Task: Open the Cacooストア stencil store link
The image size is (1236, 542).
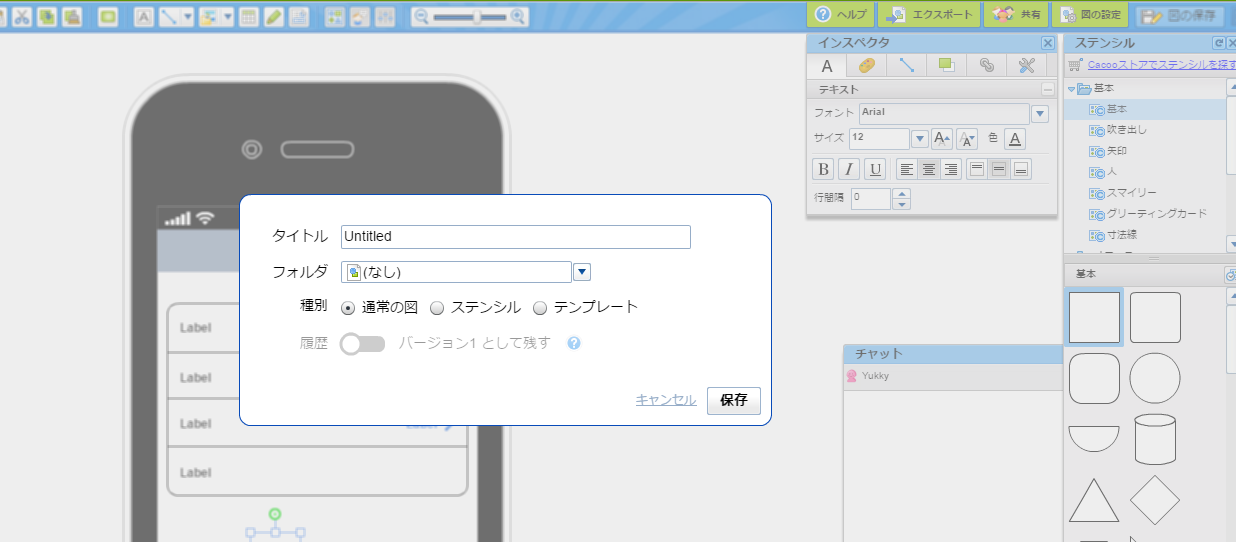Action: click(x=1161, y=64)
